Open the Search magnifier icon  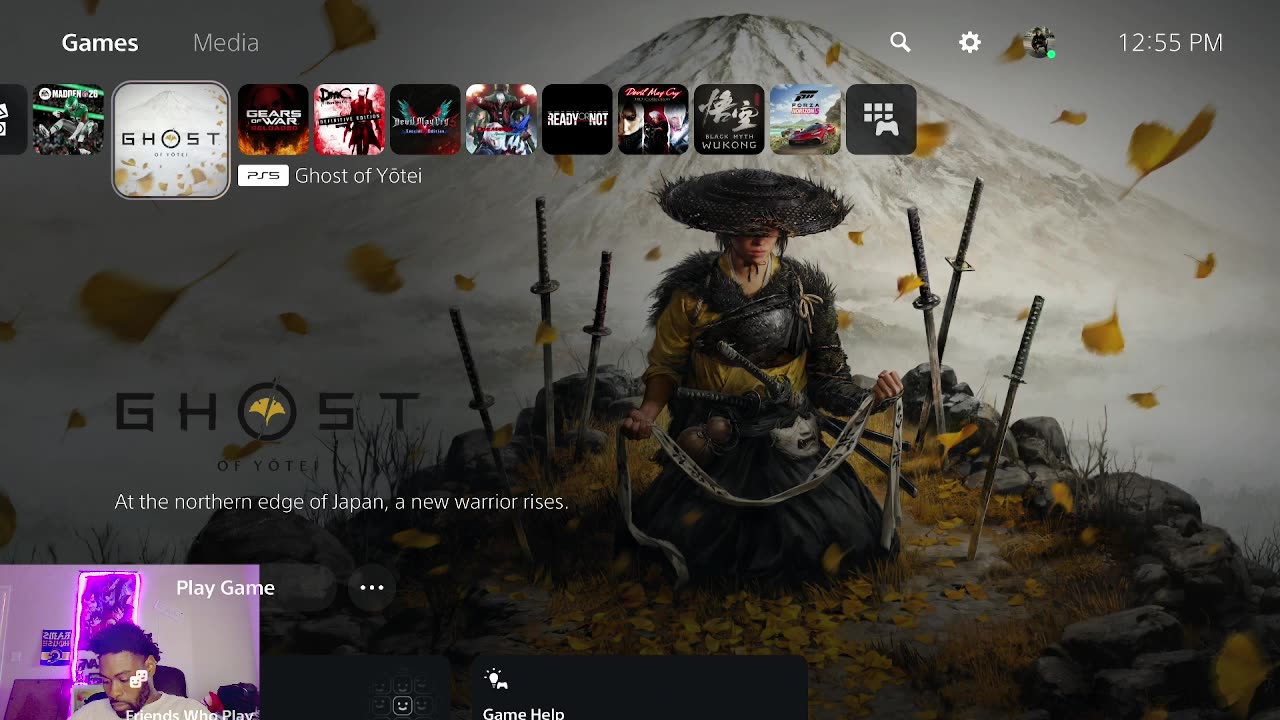[900, 42]
